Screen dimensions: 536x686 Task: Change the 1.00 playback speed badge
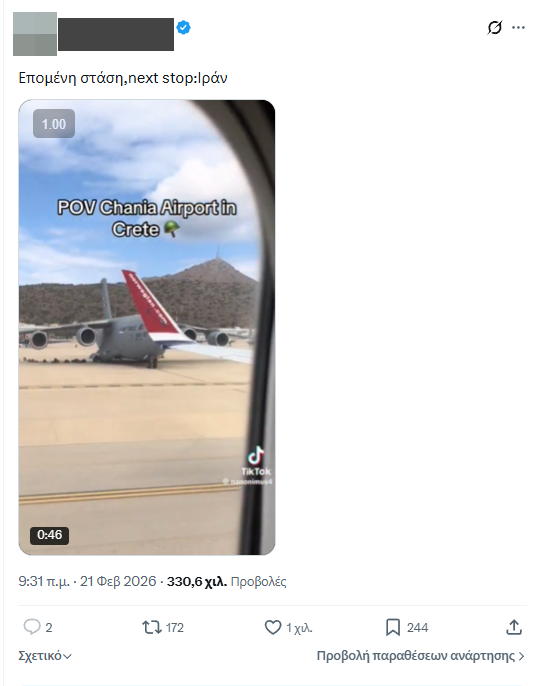point(54,124)
